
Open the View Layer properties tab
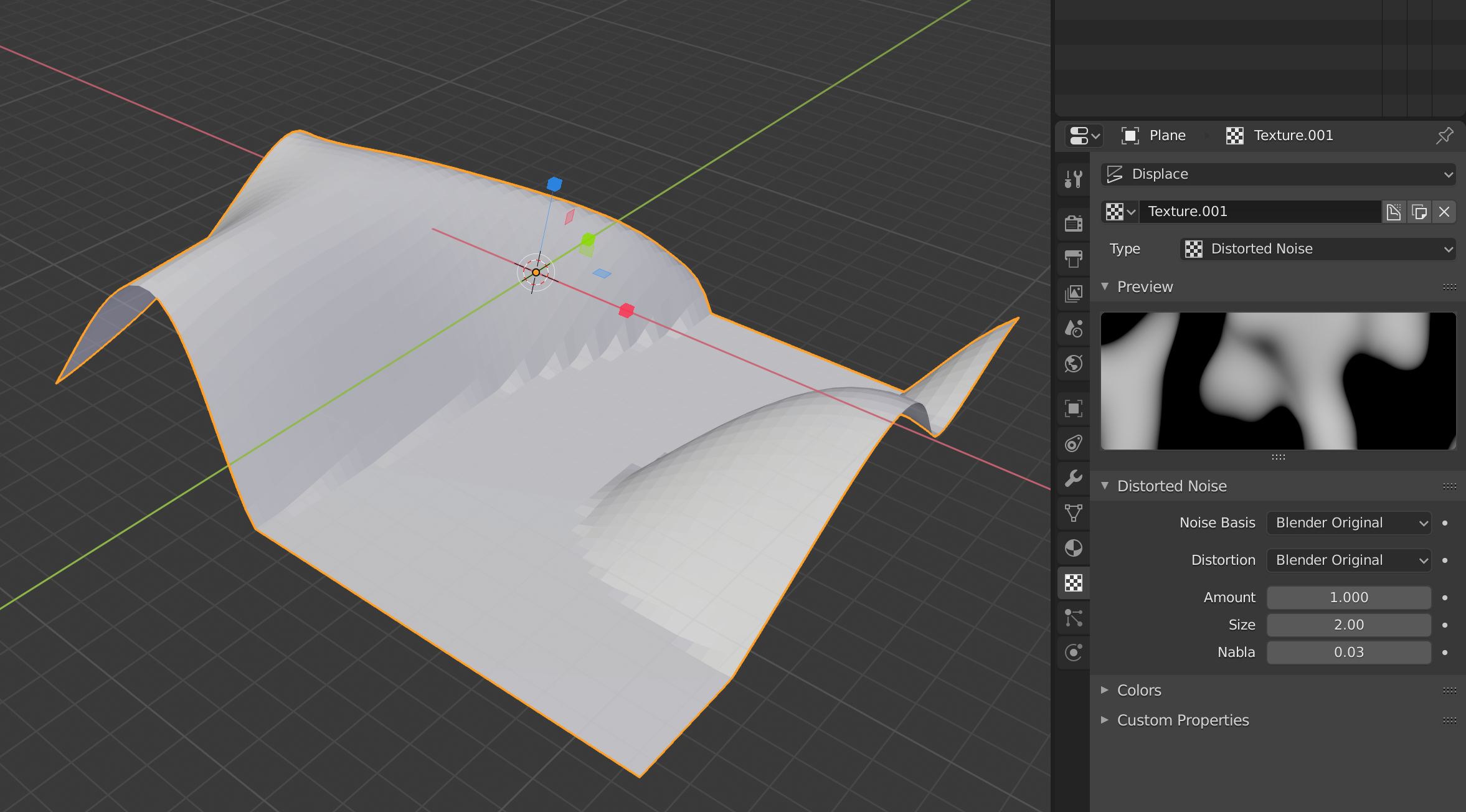(1073, 293)
